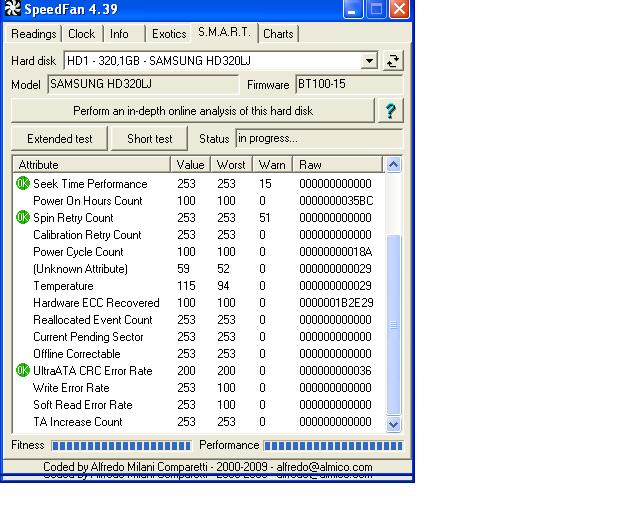Image resolution: width=640 pixels, height=512 pixels.
Task: Click the Seek Time Performance attribute name
Action: point(90,184)
